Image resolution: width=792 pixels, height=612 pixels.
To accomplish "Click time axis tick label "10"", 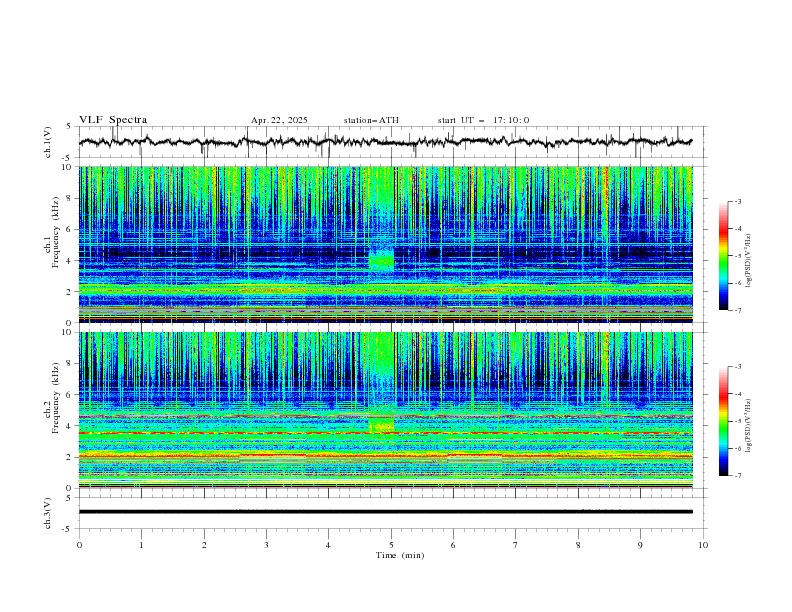I will [703, 545].
